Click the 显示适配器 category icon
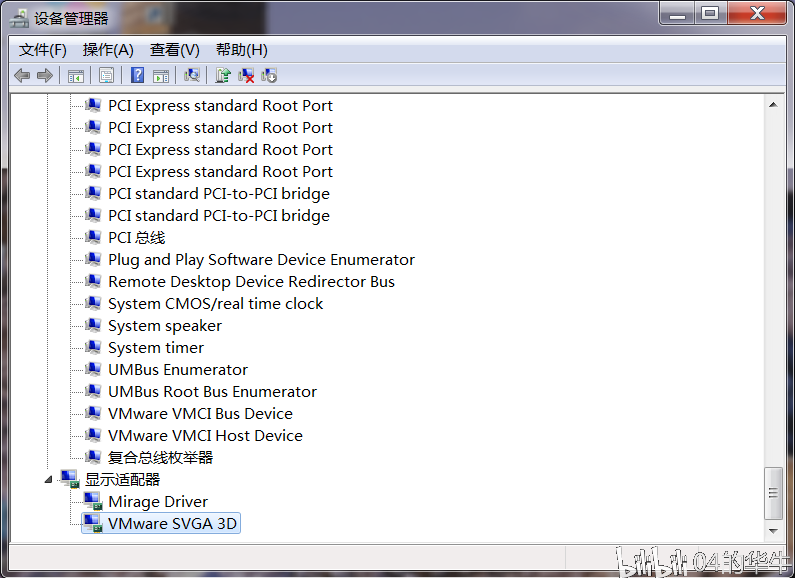Viewport: 795px width, 578px height. [69, 479]
